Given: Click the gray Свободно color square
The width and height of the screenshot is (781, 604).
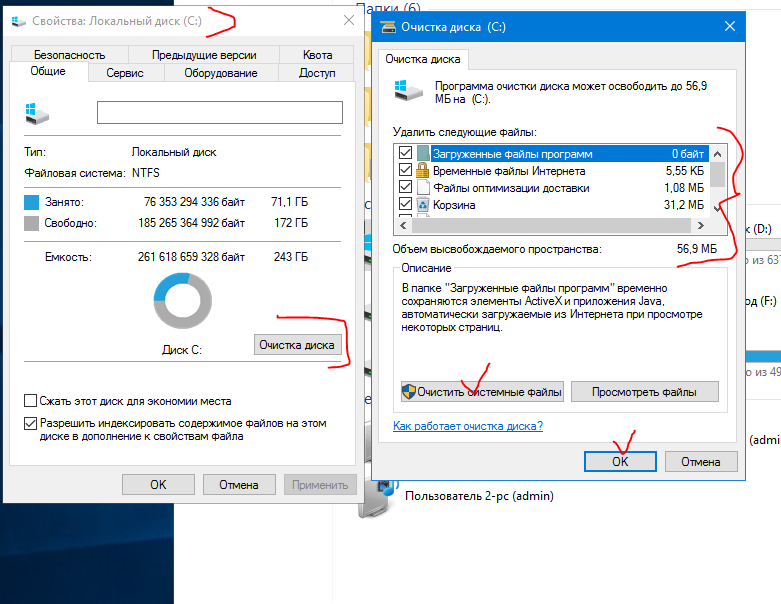Looking at the screenshot, I should click(x=31, y=223).
